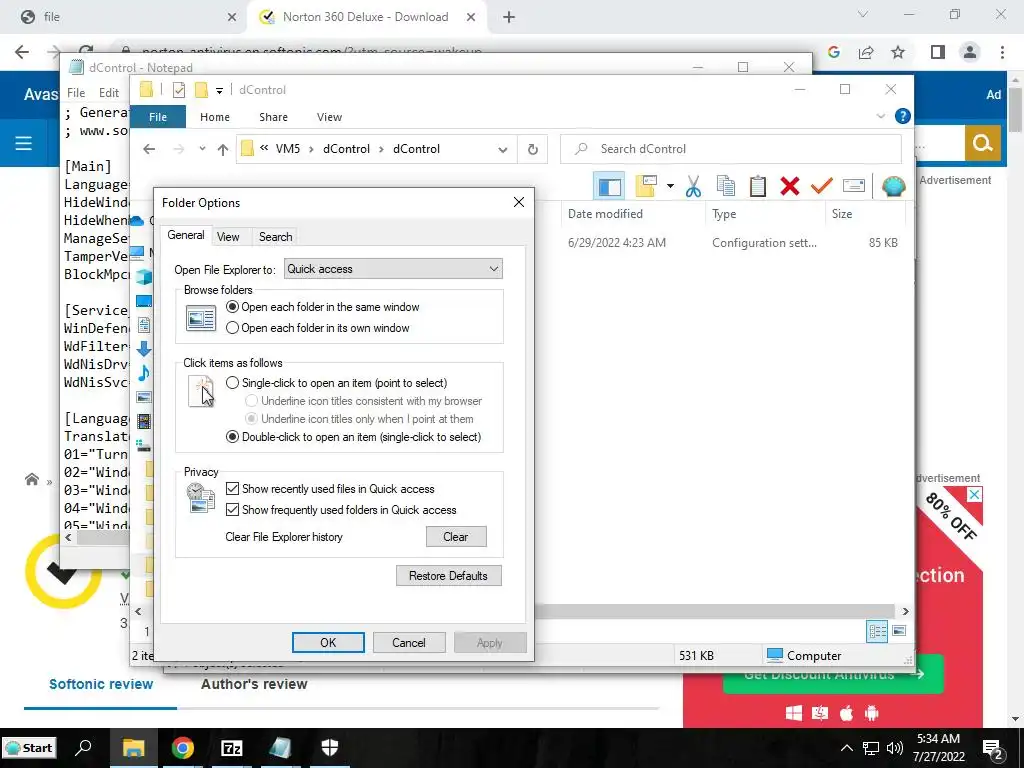Open the Explorer File tab
The image size is (1024, 768).
pyautogui.click(x=158, y=117)
